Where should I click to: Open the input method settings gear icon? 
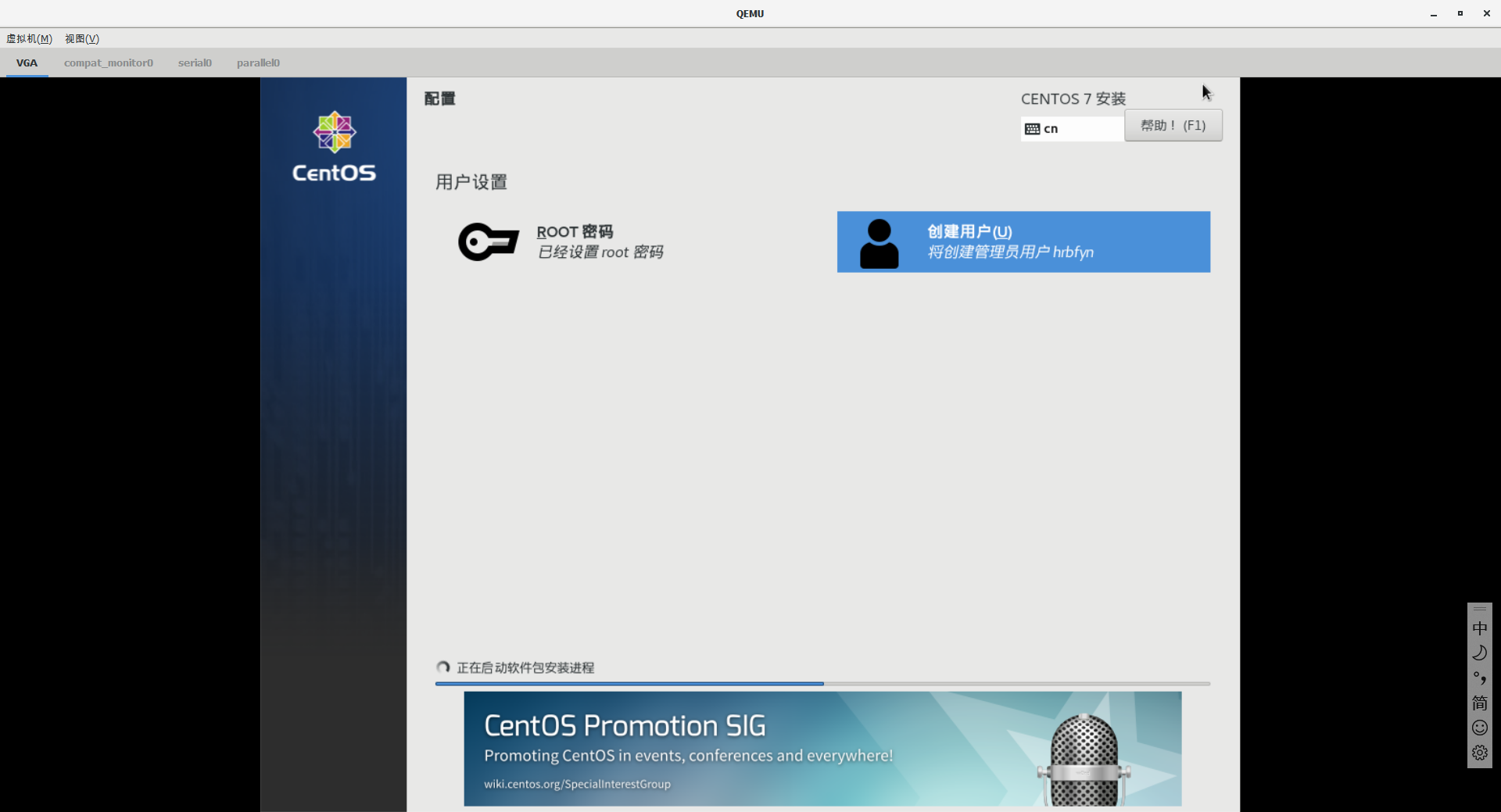(x=1479, y=753)
